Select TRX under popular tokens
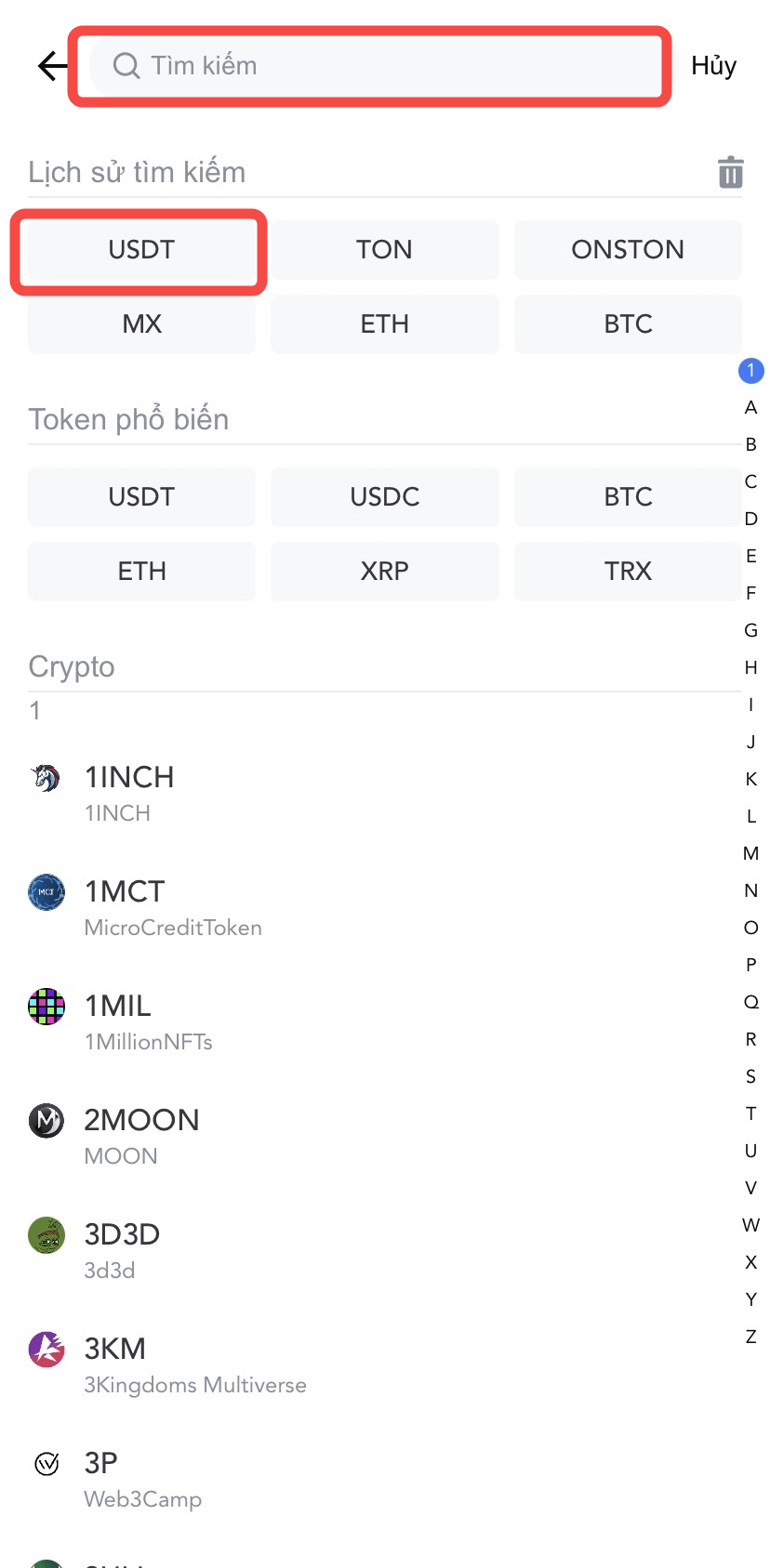The image size is (770, 1568). pyautogui.click(x=628, y=571)
